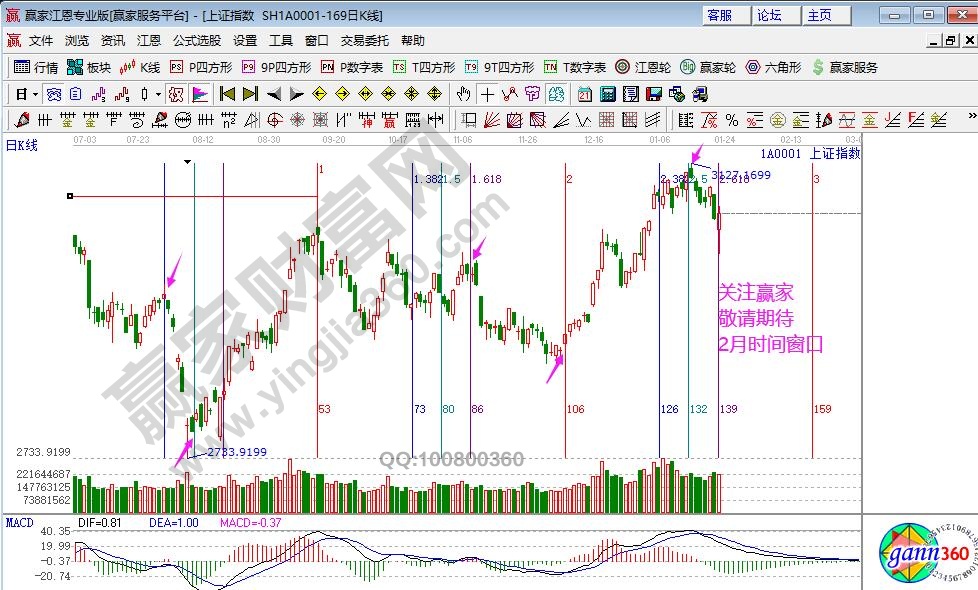Open the 公式选股 menu

tap(197, 41)
